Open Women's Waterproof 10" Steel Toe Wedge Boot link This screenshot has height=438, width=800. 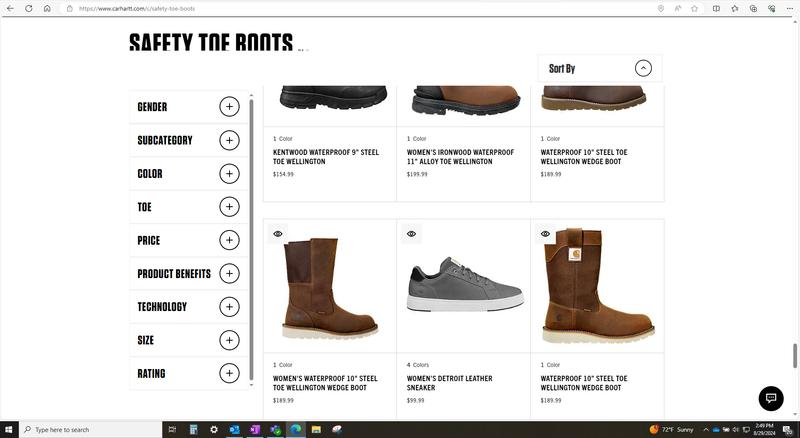point(325,383)
